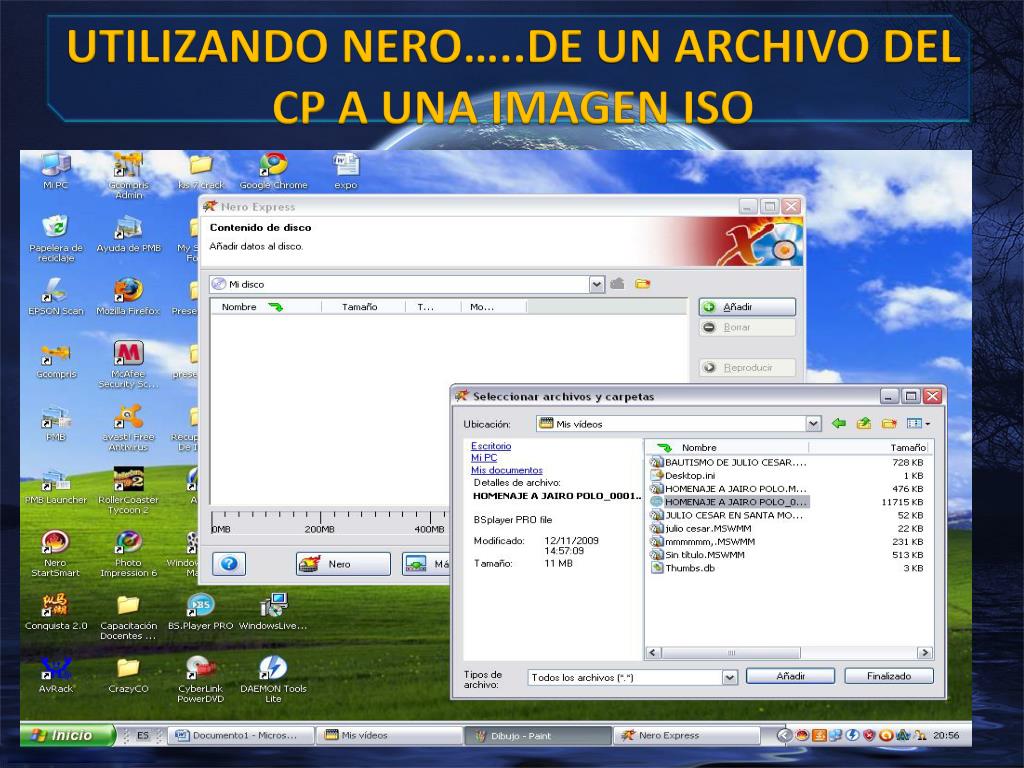Select BAUTISMO DE JULIO CESAR file
The width and height of the screenshot is (1024, 768).
787,462
